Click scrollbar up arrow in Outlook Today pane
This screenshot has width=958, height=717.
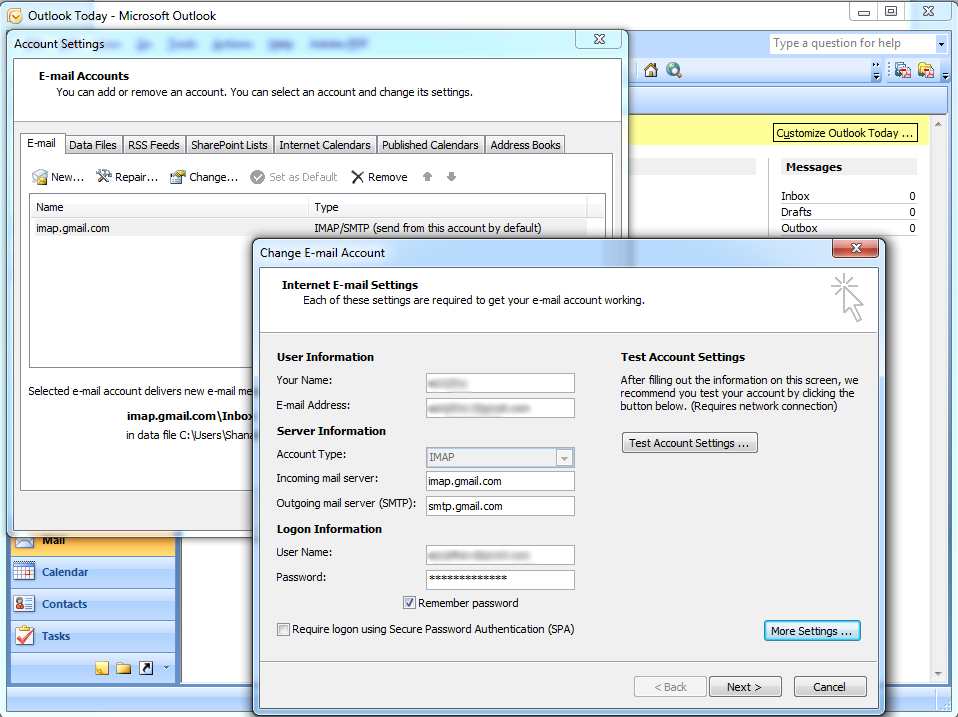coord(938,124)
